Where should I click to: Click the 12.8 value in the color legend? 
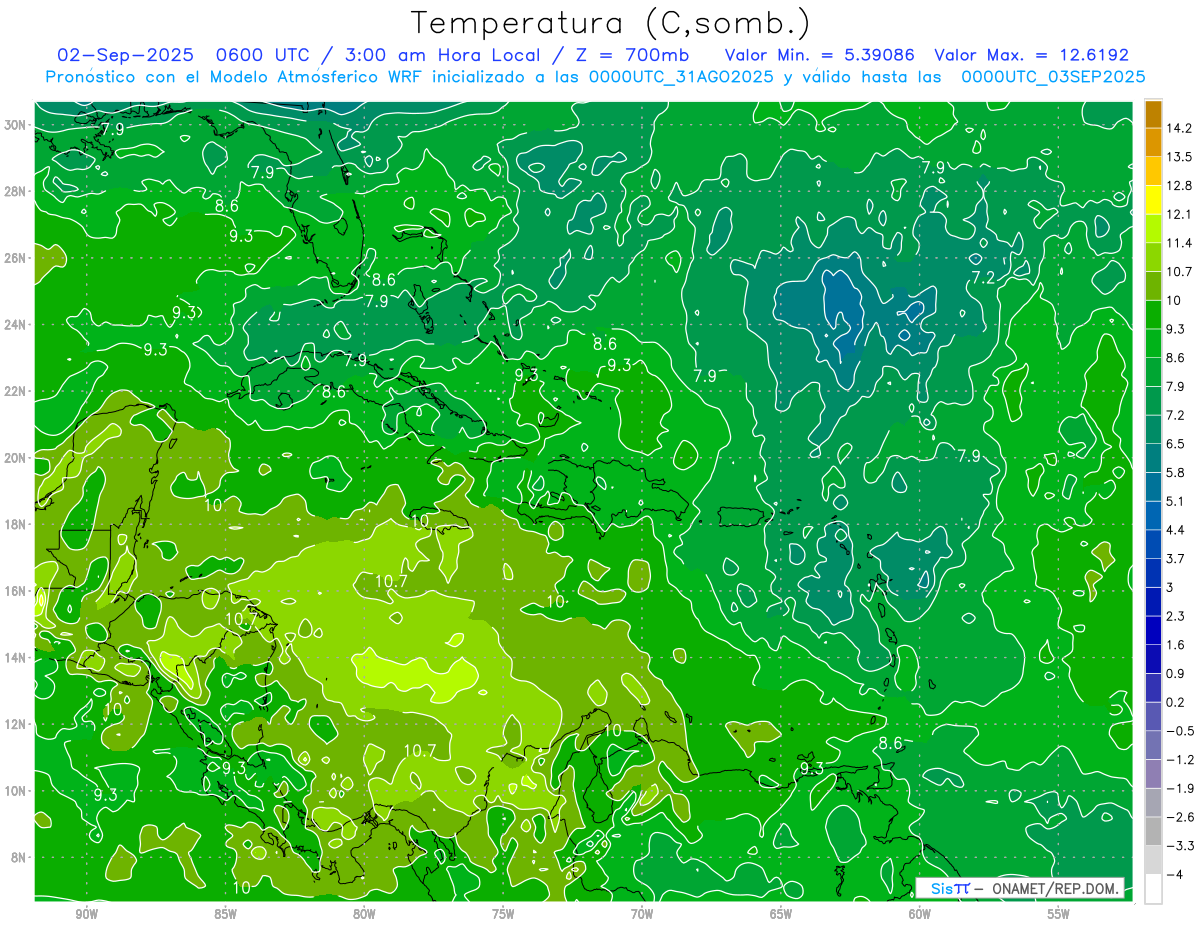pyautogui.click(x=1180, y=186)
